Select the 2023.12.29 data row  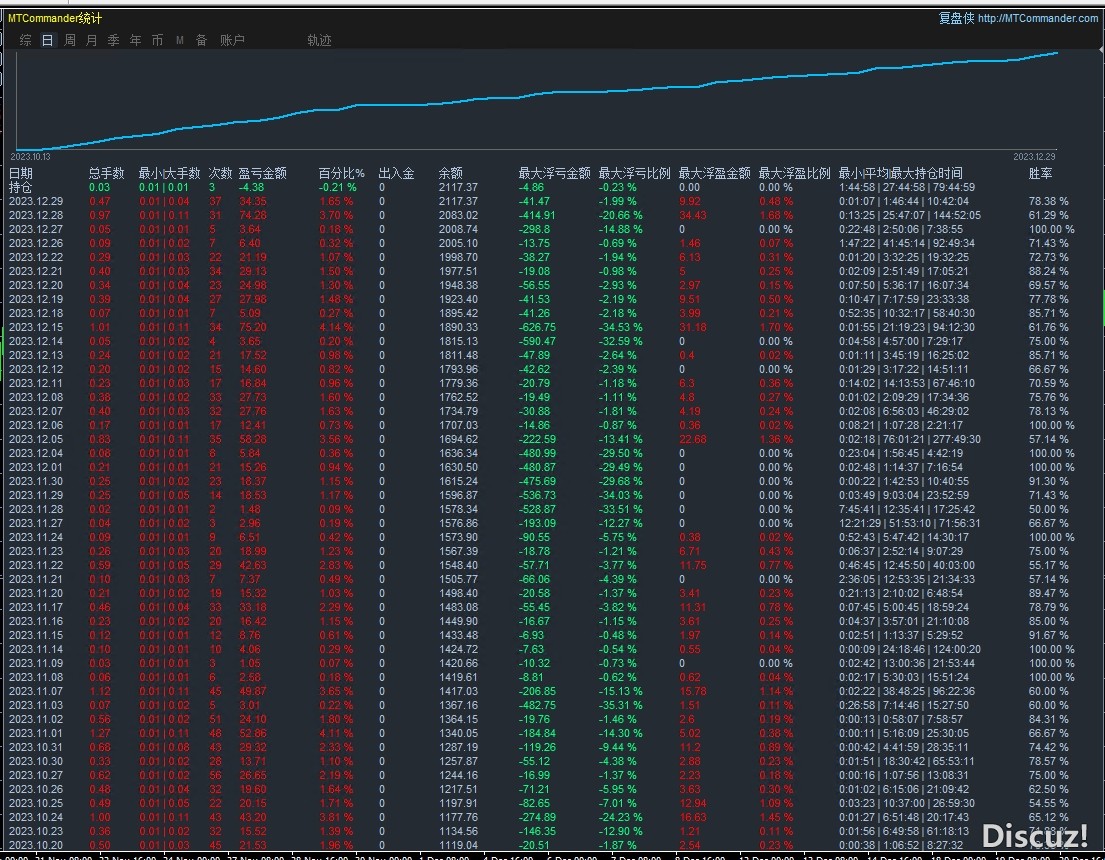click(x=36, y=201)
